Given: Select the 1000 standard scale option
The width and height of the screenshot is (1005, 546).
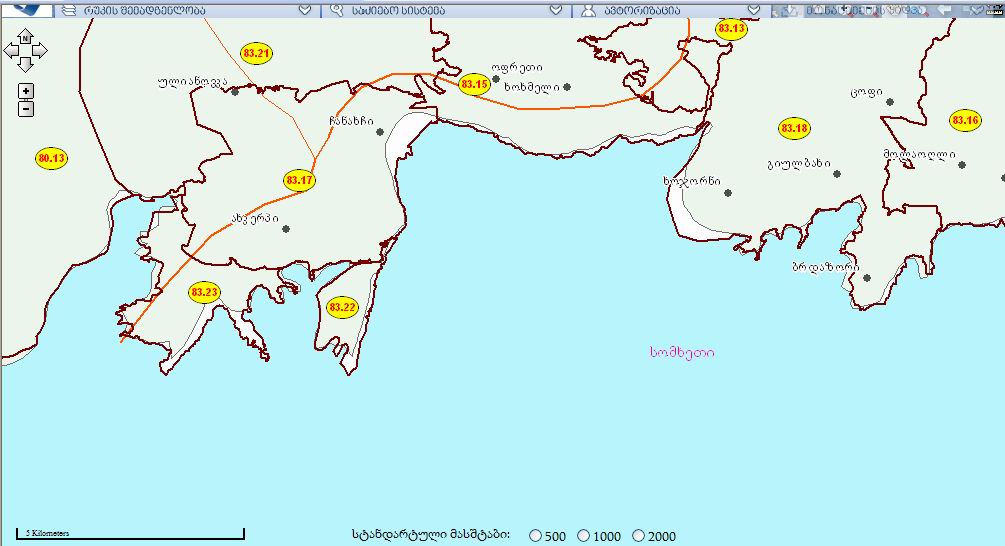Looking at the screenshot, I should 583,536.
